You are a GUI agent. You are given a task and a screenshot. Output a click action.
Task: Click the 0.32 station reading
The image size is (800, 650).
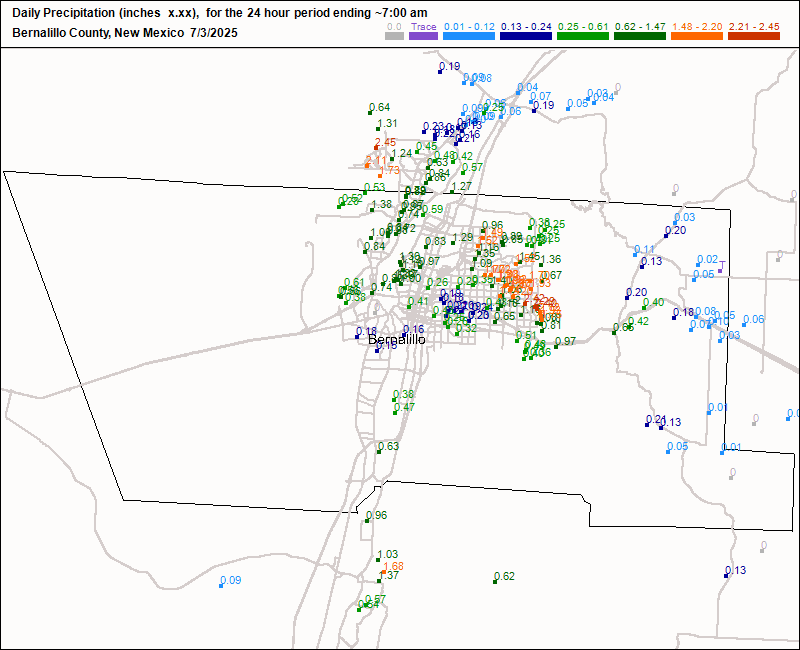click(466, 328)
